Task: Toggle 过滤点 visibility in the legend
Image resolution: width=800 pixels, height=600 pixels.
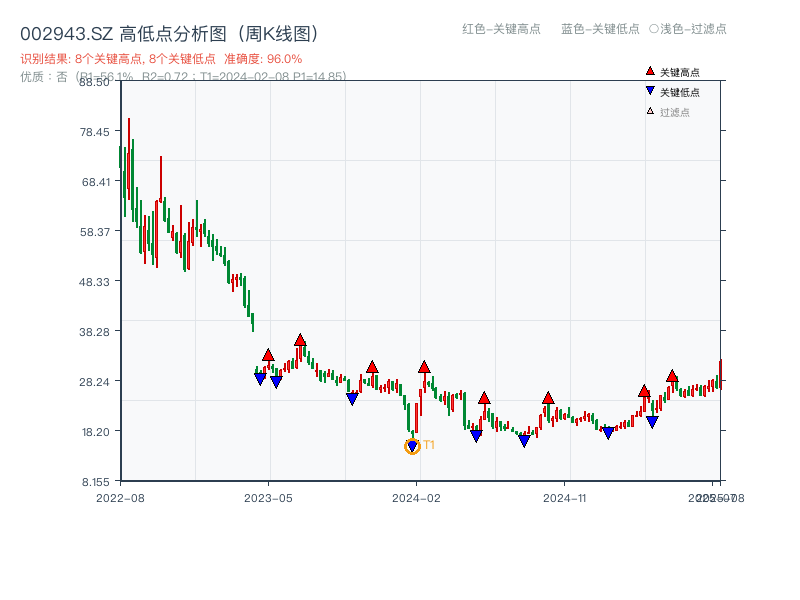Action: tap(668, 112)
